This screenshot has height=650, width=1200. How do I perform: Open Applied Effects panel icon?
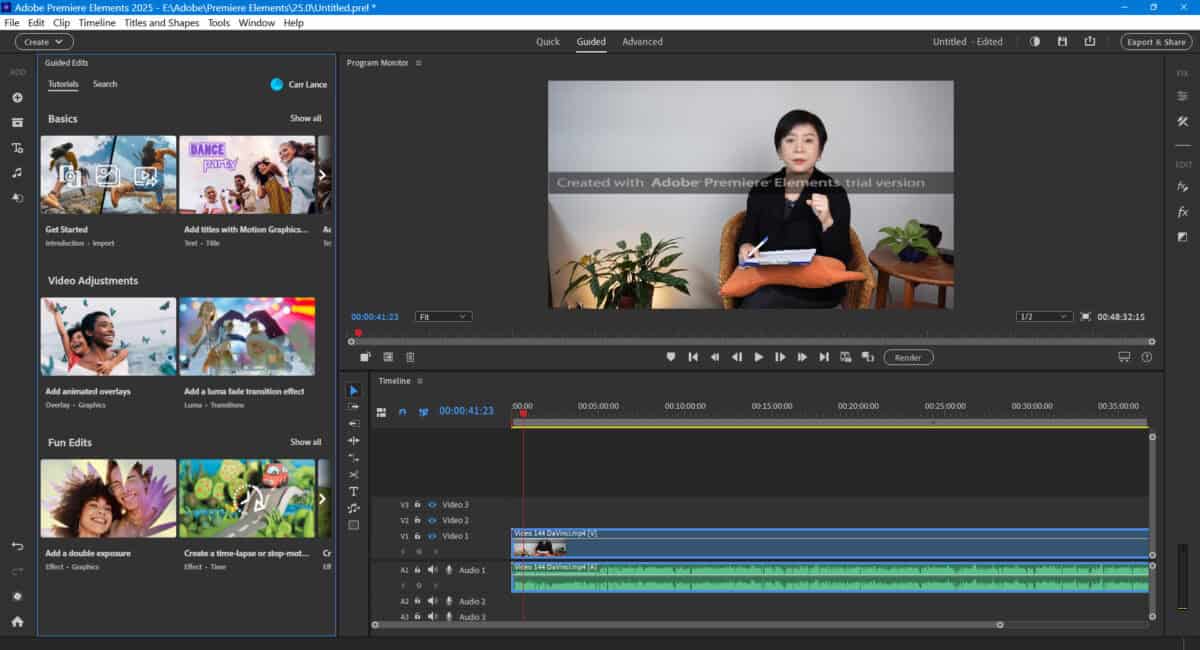[x=1182, y=186]
